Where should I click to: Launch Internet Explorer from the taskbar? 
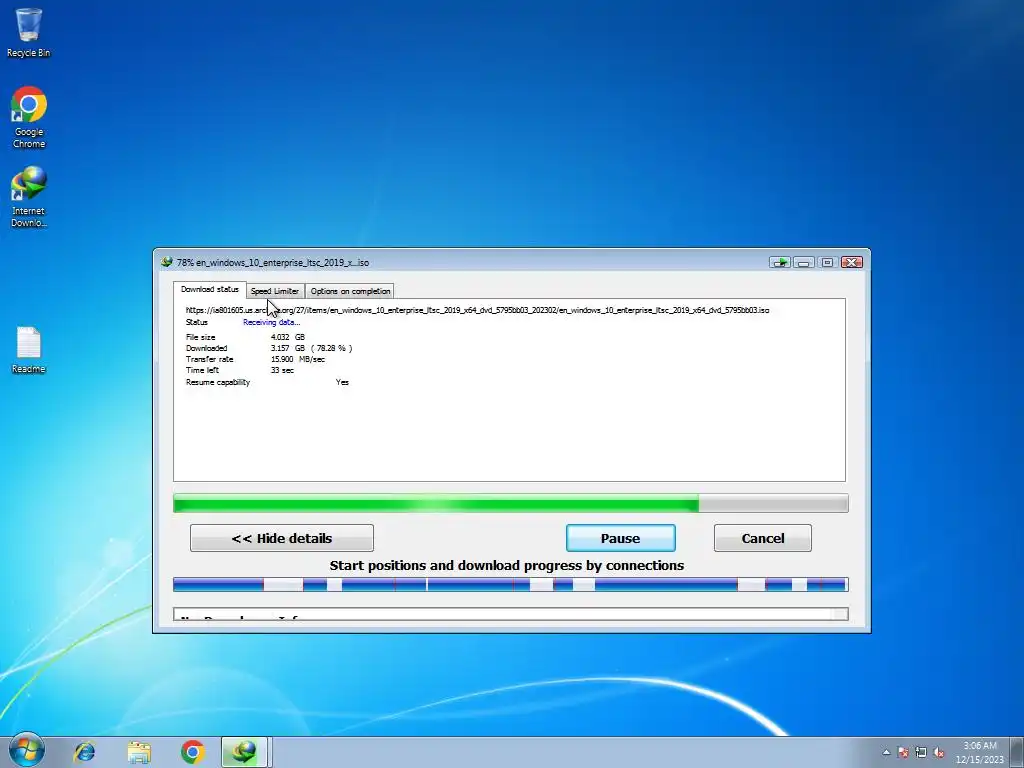click(84, 752)
